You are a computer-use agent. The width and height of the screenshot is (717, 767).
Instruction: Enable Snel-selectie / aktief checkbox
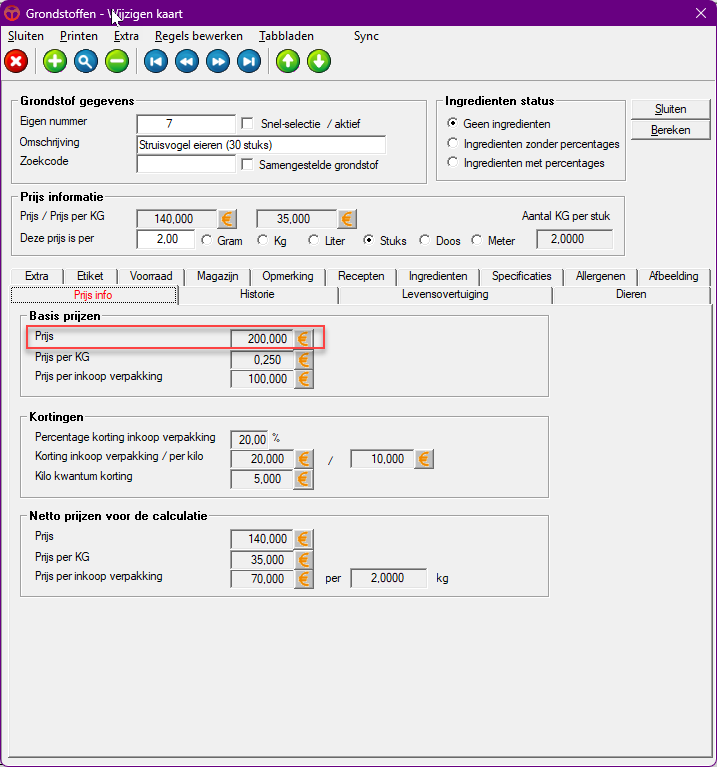pos(247,123)
